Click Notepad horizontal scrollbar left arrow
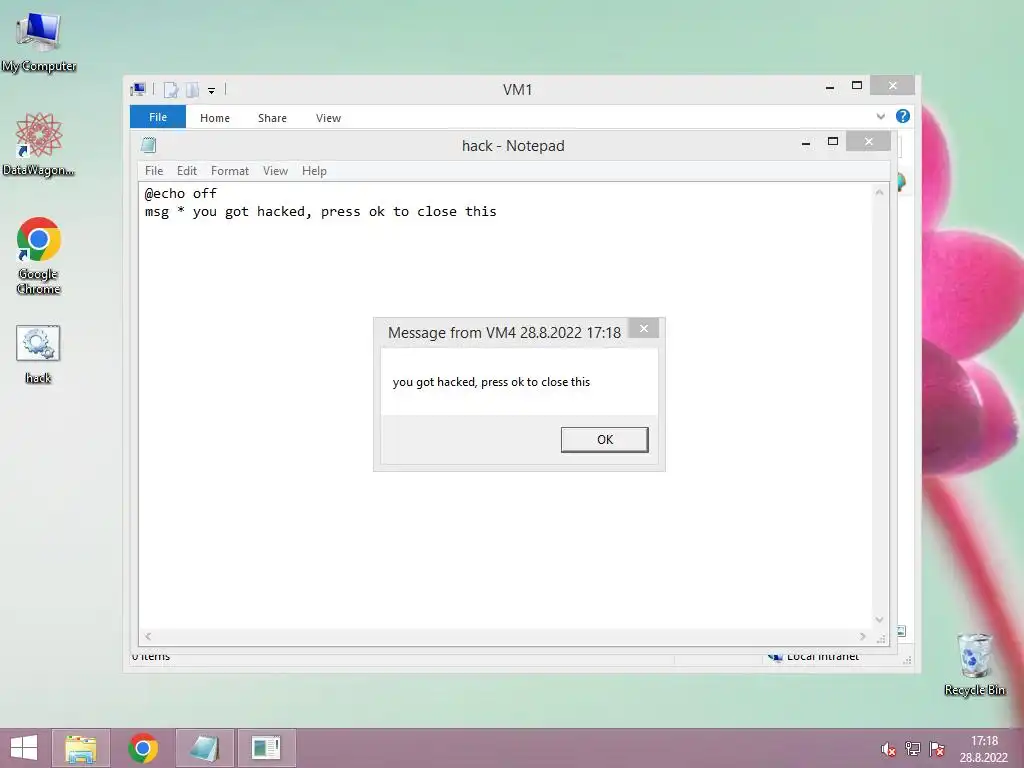The height and width of the screenshot is (768, 1024). (148, 636)
